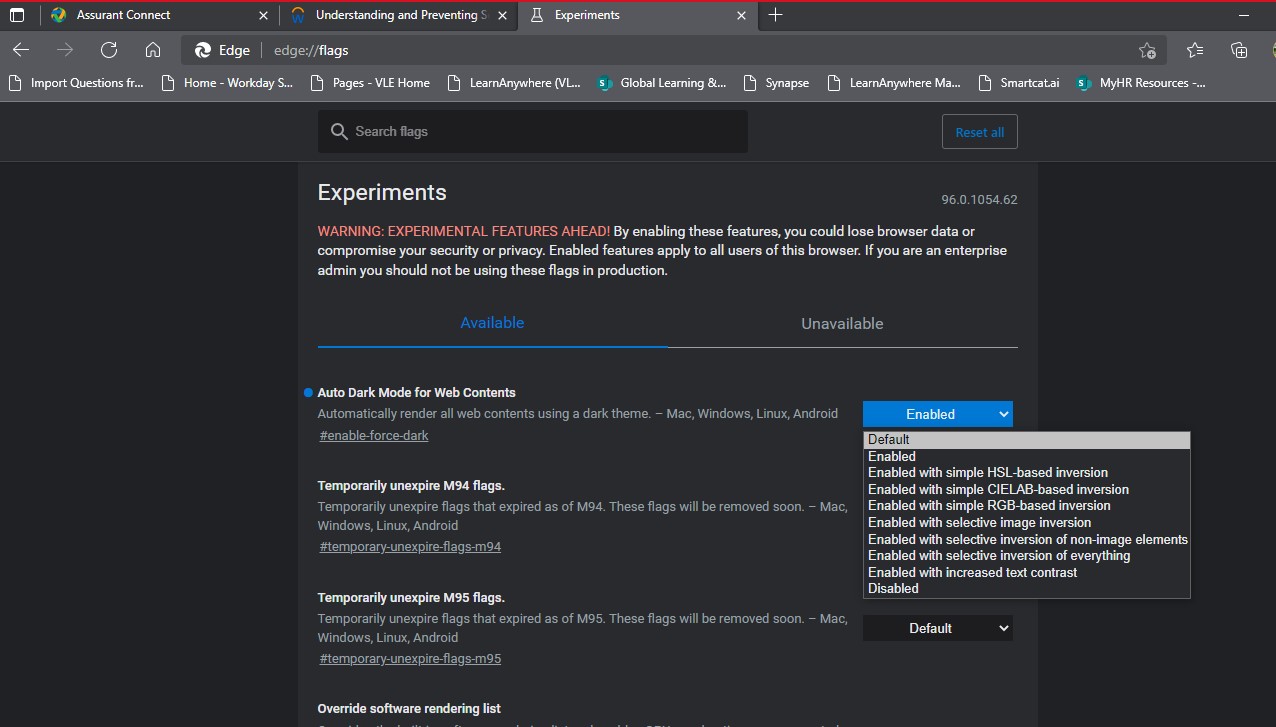
Task: Open the Favorites list icon
Action: [1195, 50]
